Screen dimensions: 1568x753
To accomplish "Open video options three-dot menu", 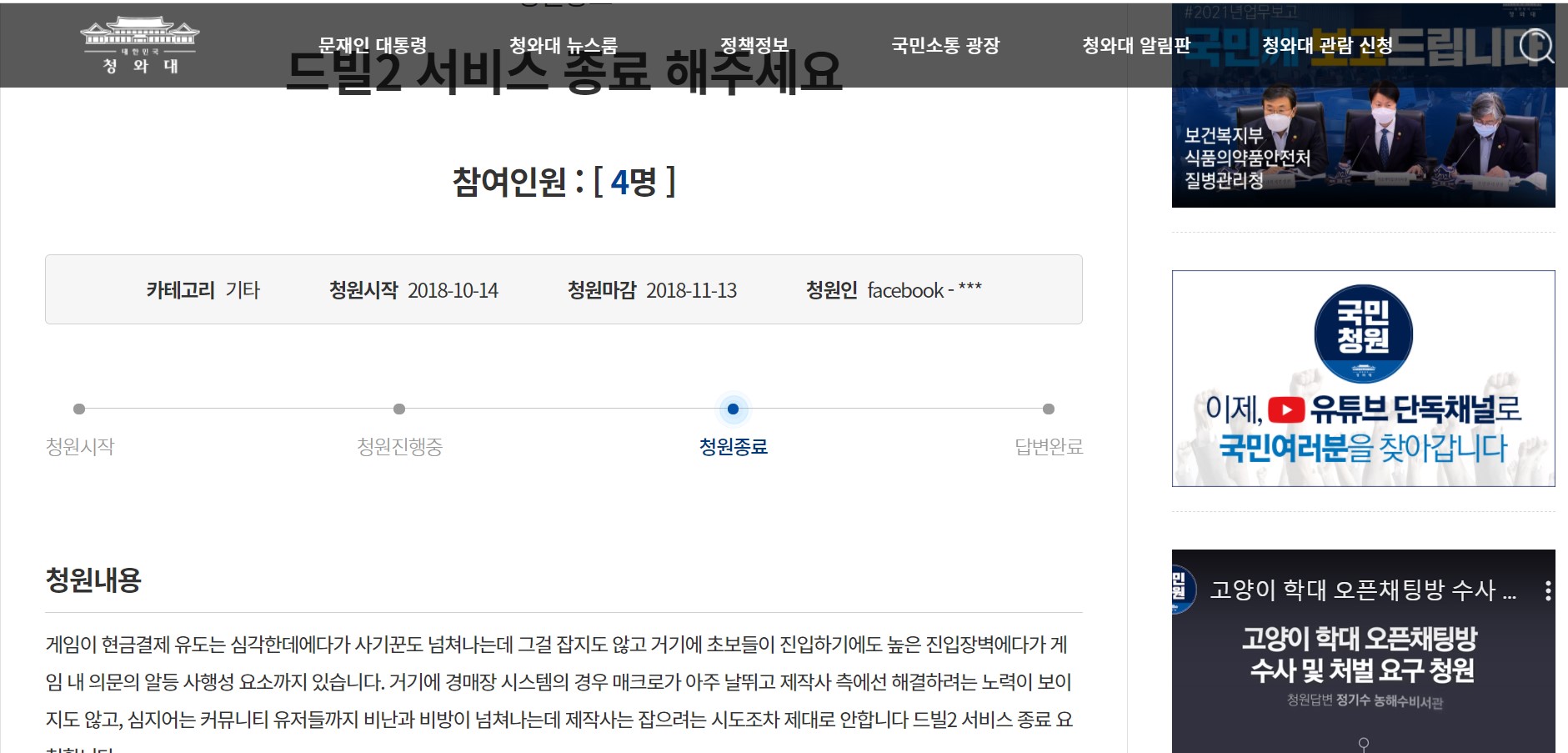I will pos(1547,591).
